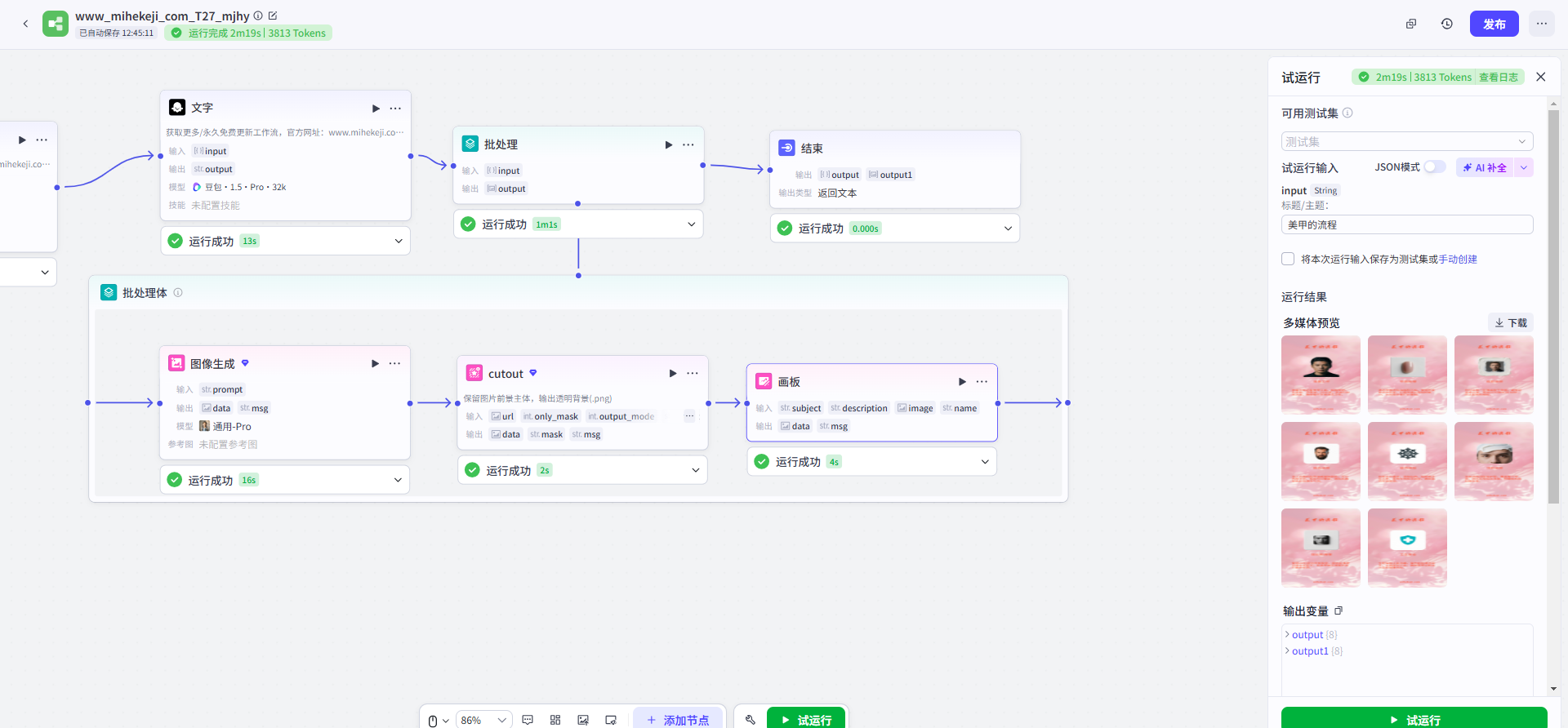Open the version history clock icon
The width and height of the screenshot is (1568, 728).
[x=1446, y=24]
